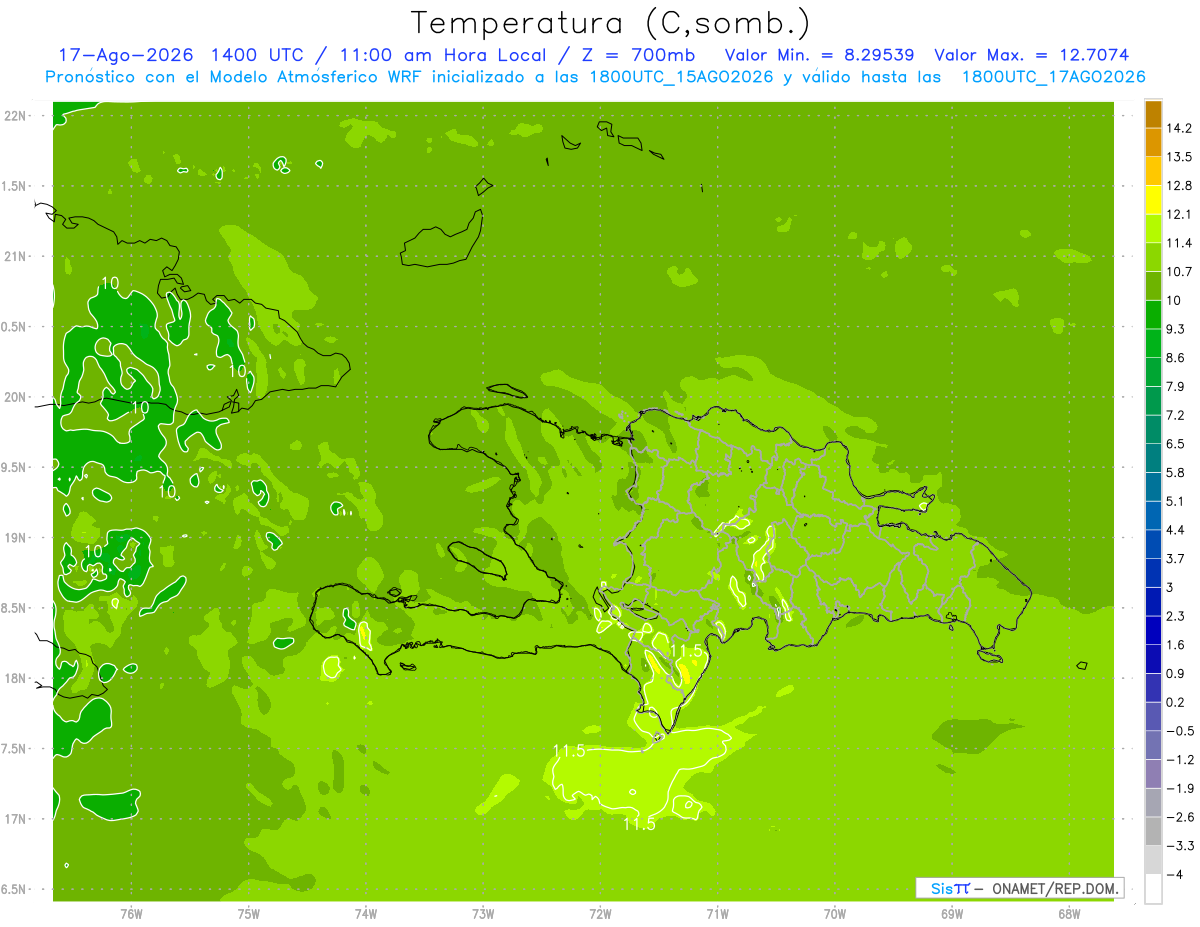1200x927 pixels.
Task: Click longitude axis label "71W"
Action: [717, 914]
